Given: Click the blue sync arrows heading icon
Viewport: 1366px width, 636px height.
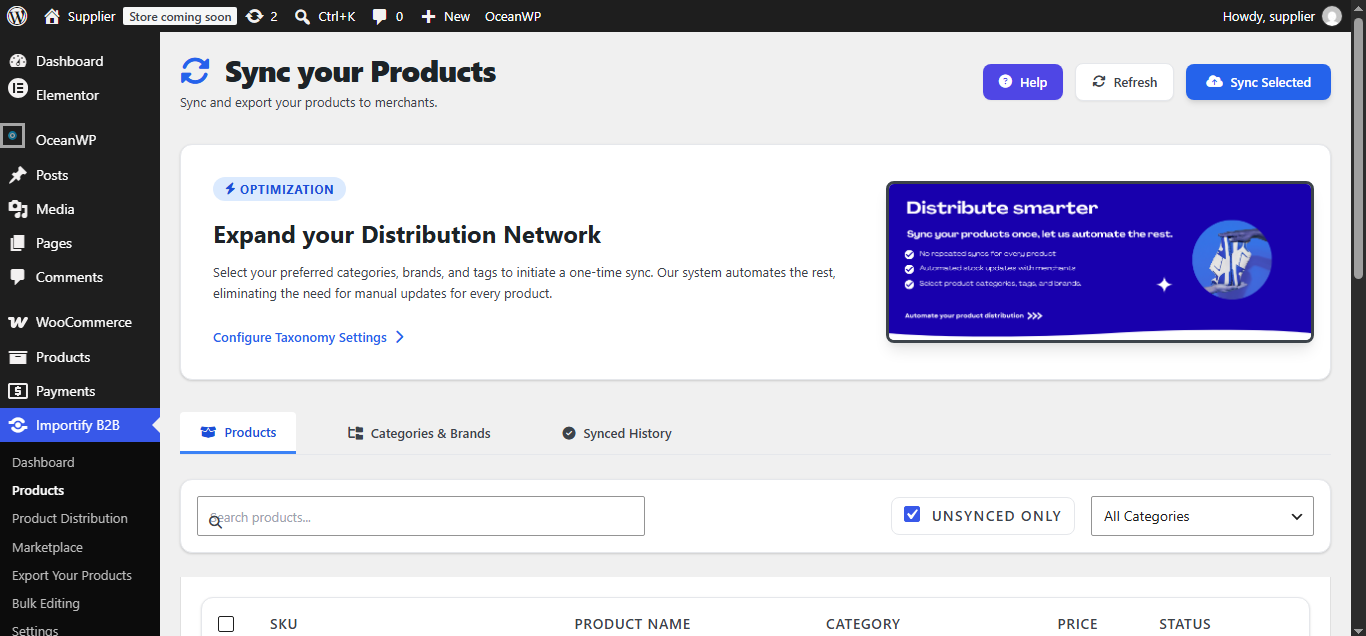Looking at the screenshot, I should pos(195,72).
